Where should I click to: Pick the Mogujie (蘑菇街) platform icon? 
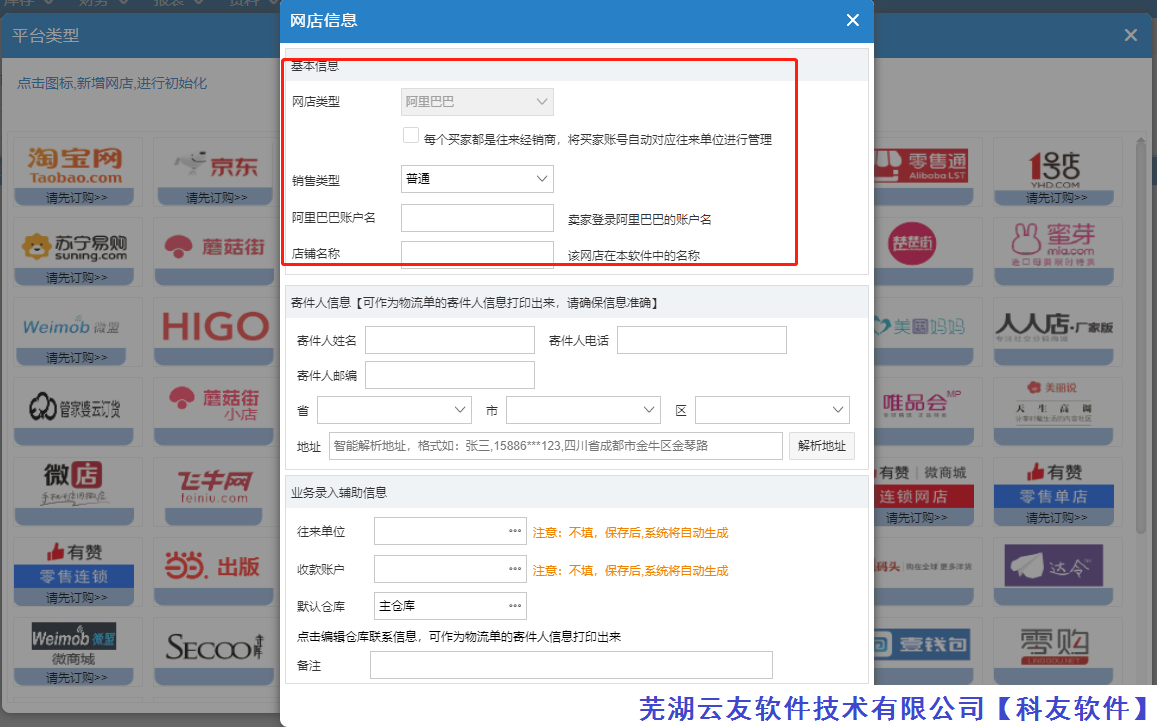(x=215, y=247)
